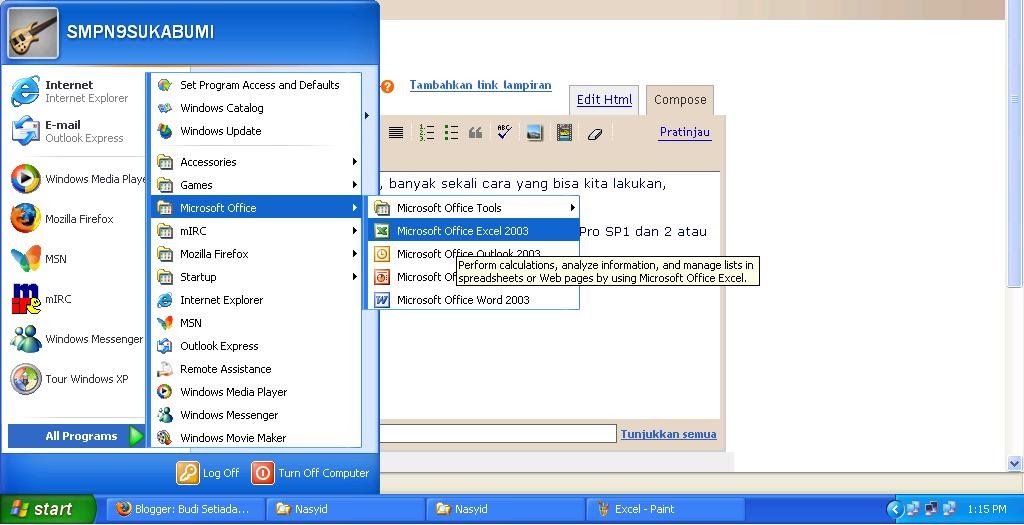Launch Windows Update
Screen dimensions: 1024x525
tap(256, 131)
